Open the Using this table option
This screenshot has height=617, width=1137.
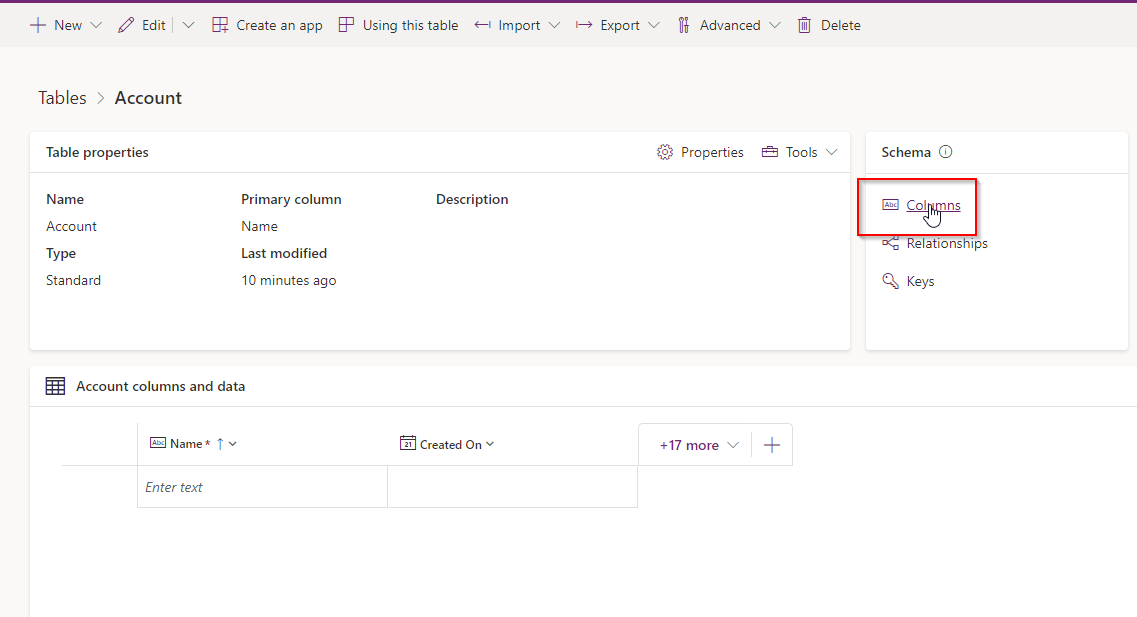(398, 25)
